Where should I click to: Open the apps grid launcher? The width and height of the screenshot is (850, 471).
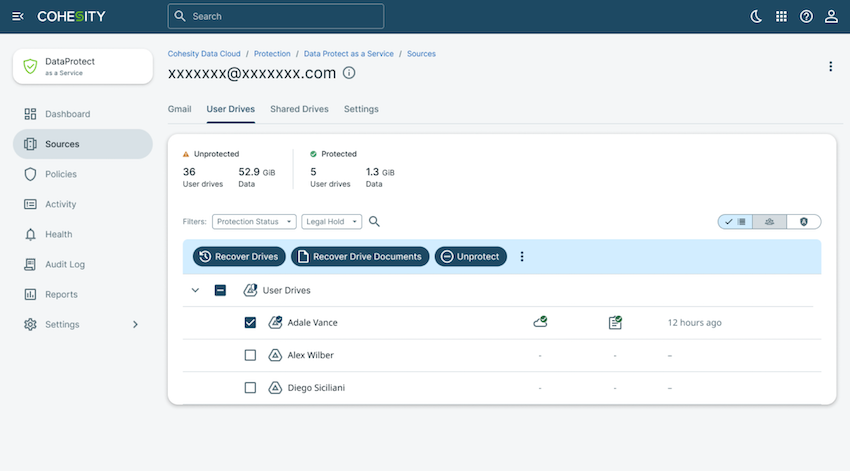pyautogui.click(x=781, y=16)
